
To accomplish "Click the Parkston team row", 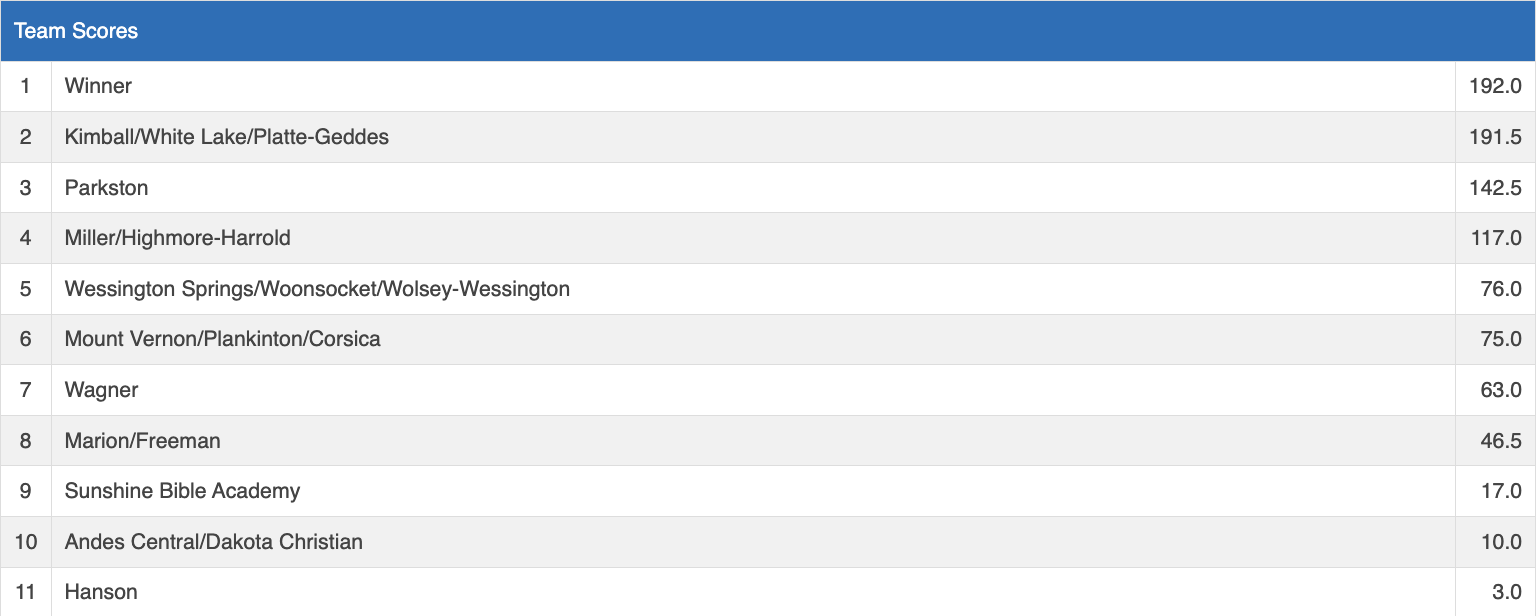I will point(106,188).
